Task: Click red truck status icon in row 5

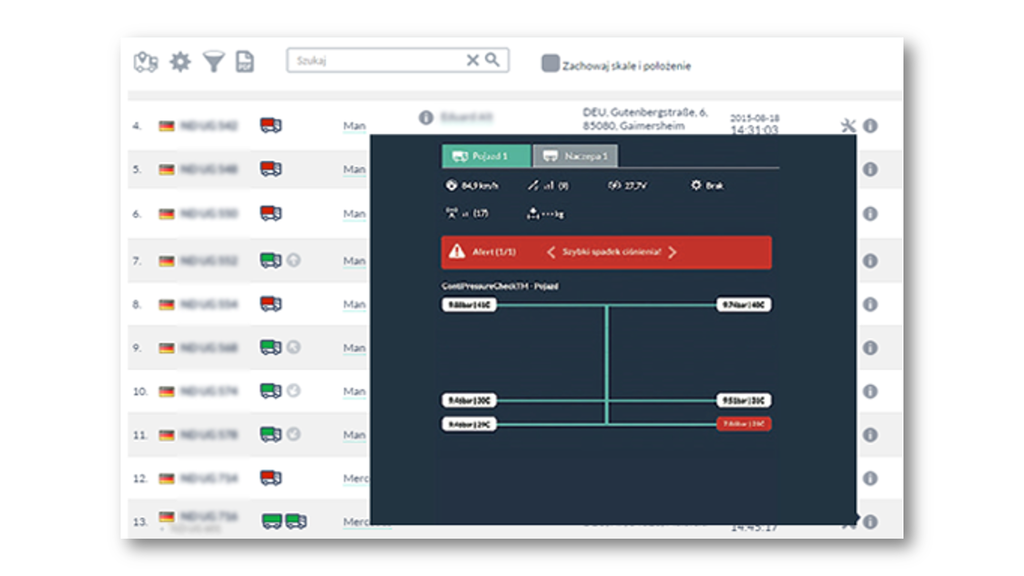Action: pos(271,169)
